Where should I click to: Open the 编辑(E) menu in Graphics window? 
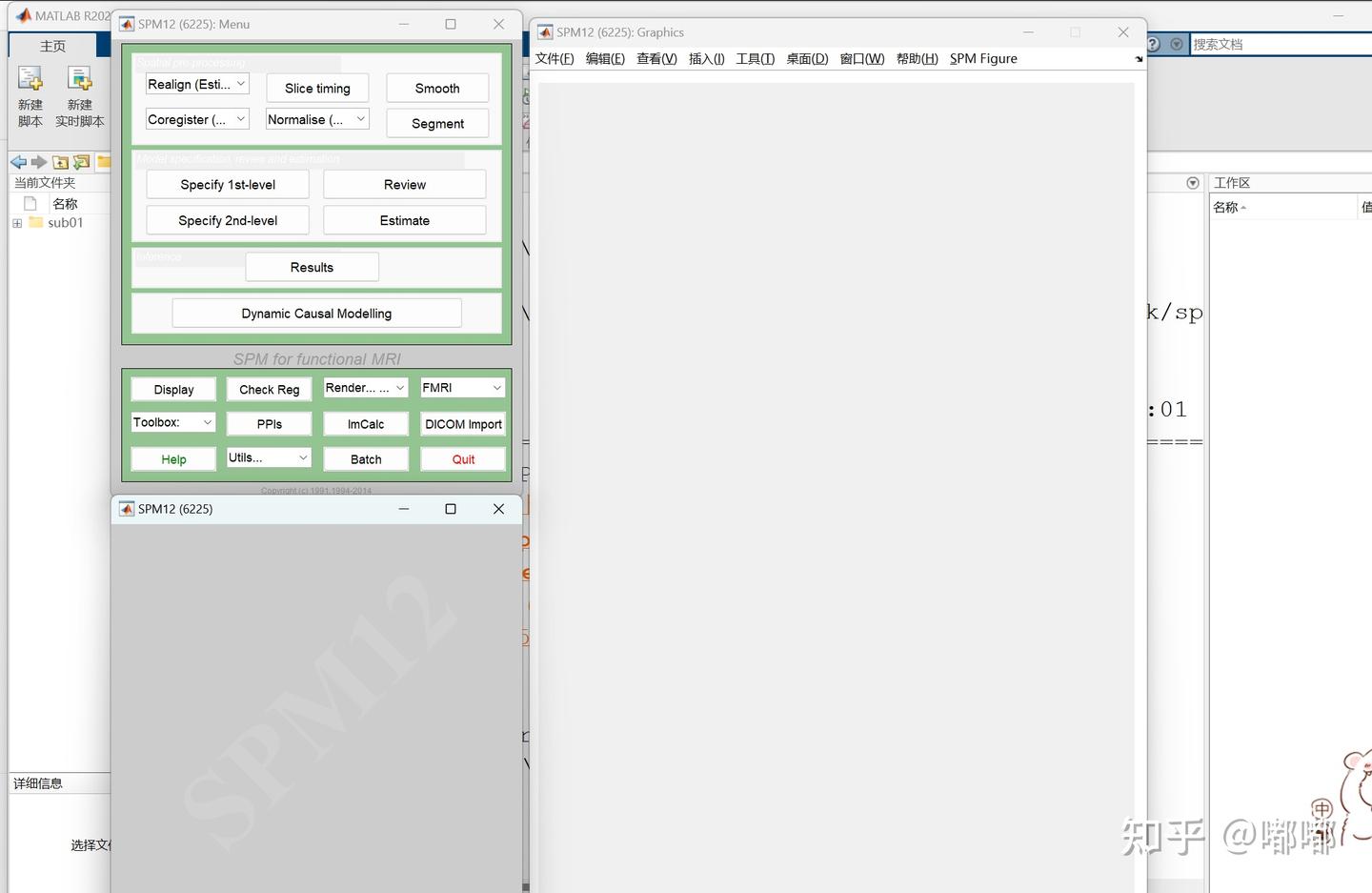tap(605, 59)
